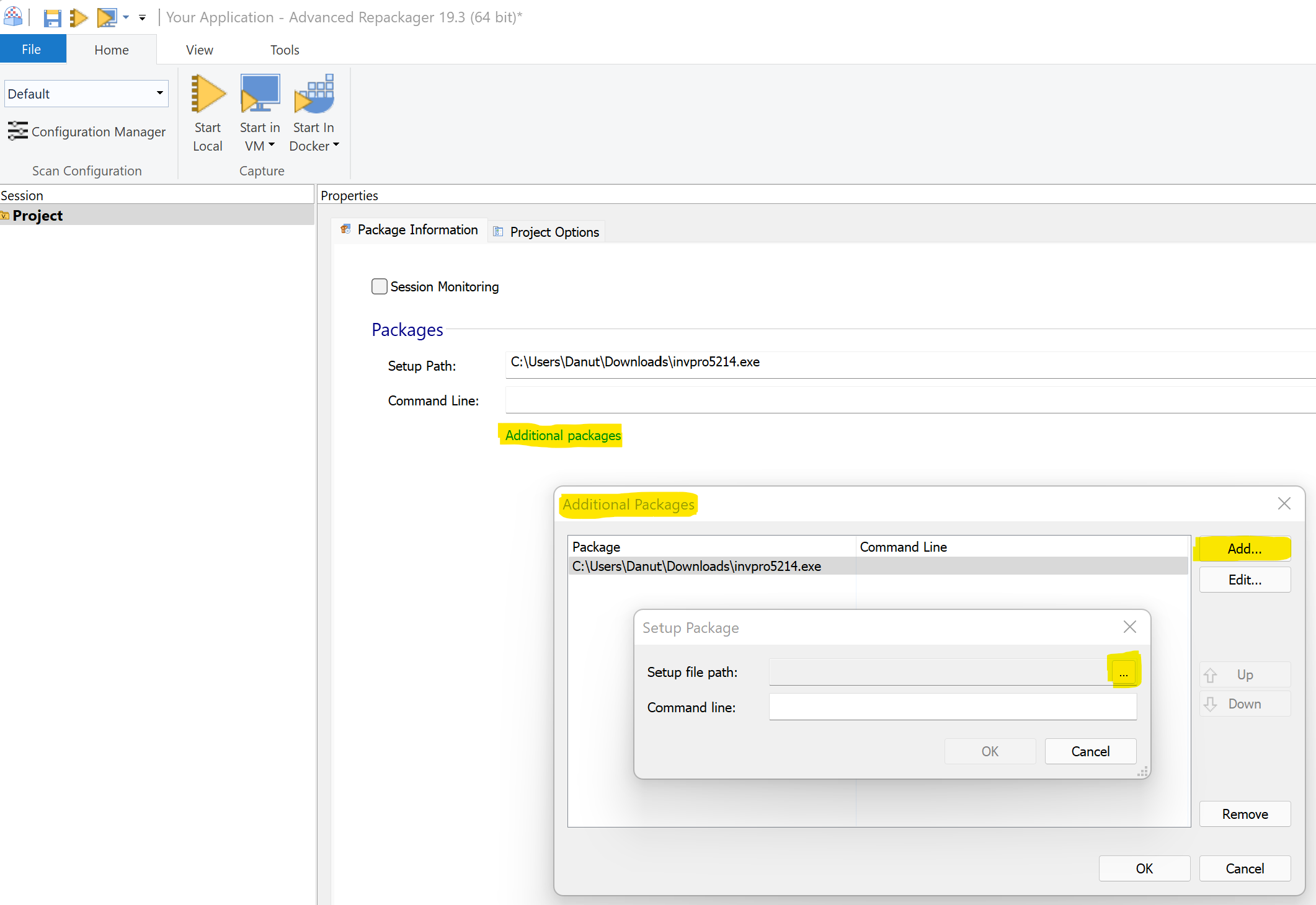Click the Start Local quick access icon
The image size is (1316, 905).
pyautogui.click(x=79, y=17)
